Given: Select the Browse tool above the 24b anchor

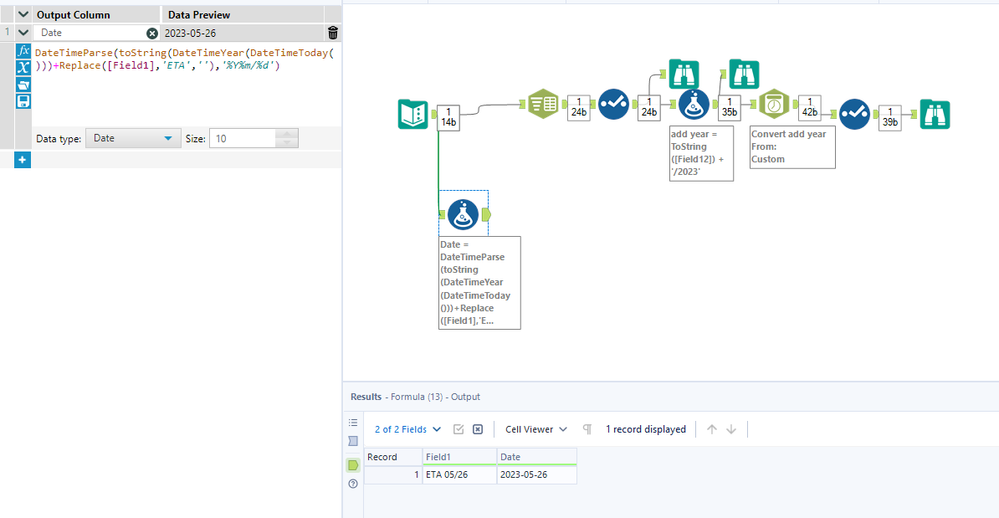Looking at the screenshot, I should click(x=684, y=74).
